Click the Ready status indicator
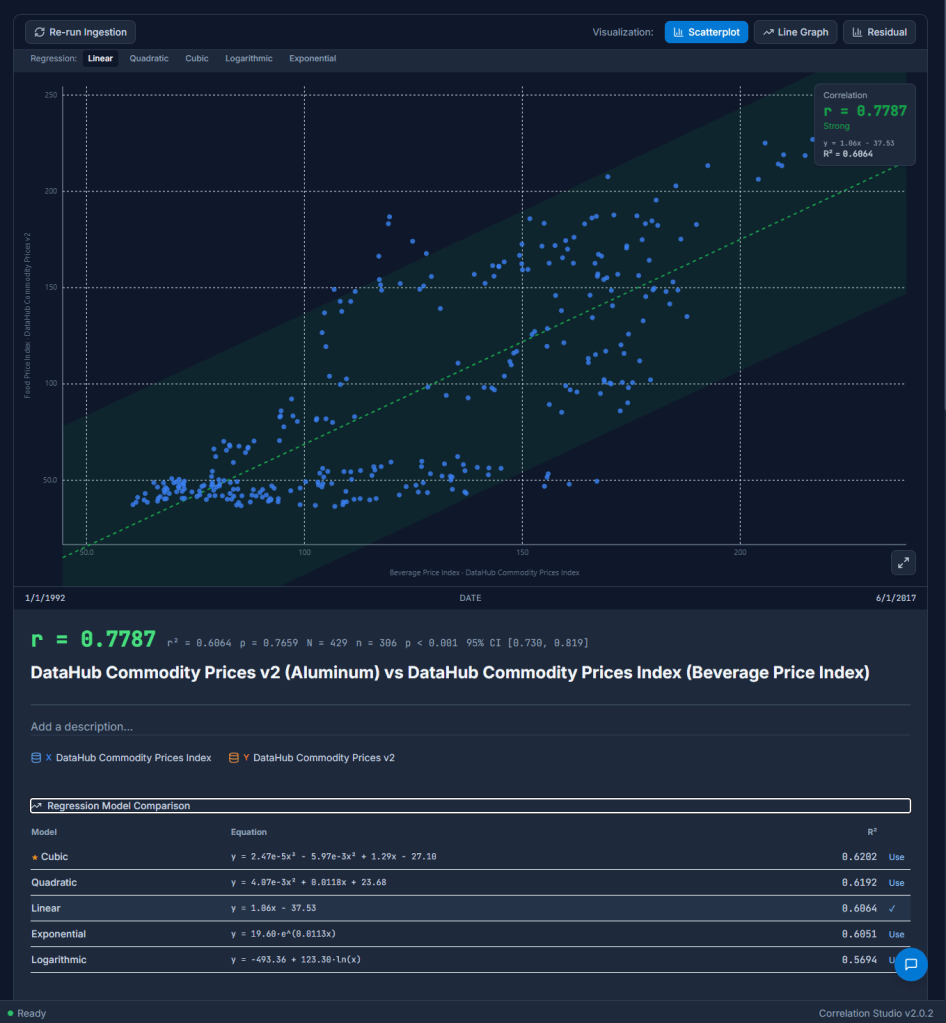 click(x=27, y=1013)
